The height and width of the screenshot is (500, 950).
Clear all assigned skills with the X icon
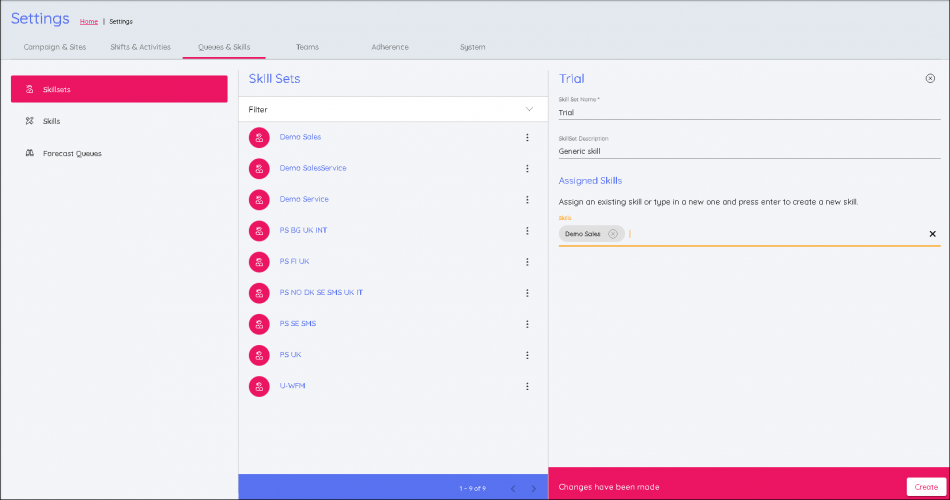932,234
